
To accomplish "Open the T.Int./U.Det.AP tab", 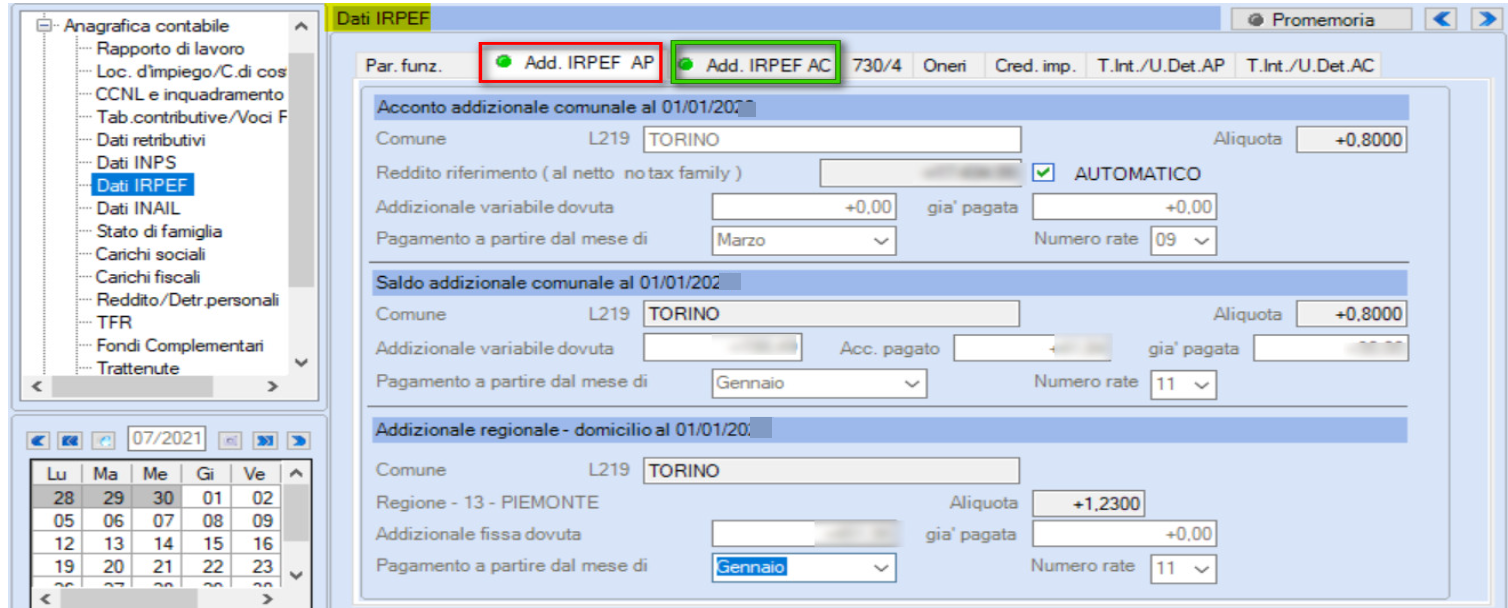I will tap(1161, 66).
